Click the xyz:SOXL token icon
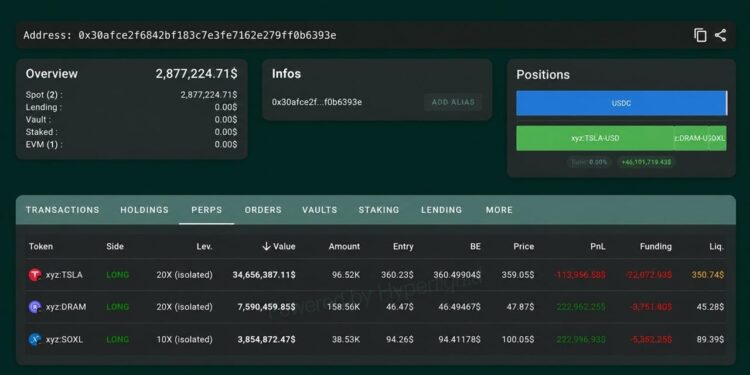This screenshot has height=375, width=750. [35, 340]
